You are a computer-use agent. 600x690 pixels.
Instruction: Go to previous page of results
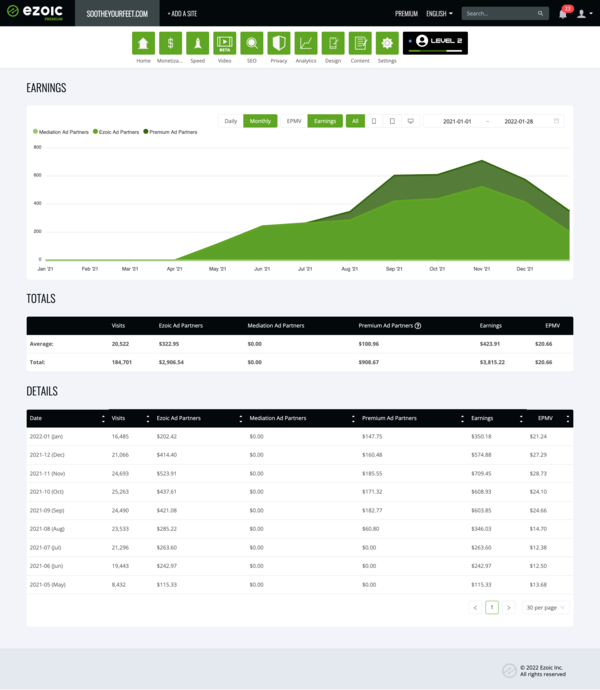point(475,608)
